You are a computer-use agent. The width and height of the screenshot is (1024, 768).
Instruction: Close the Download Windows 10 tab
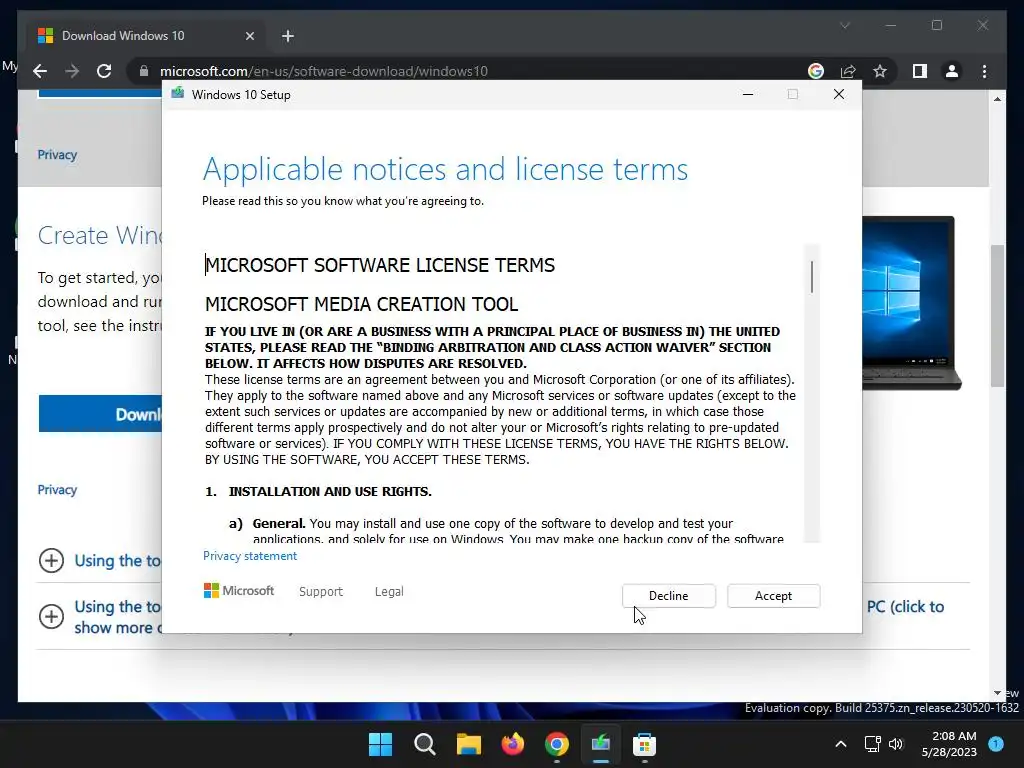(249, 36)
